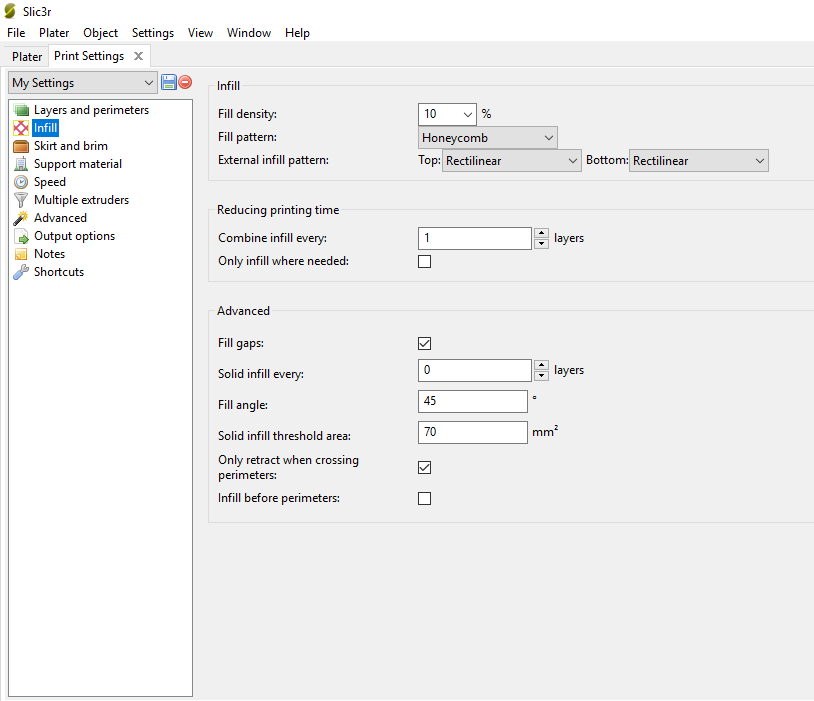Disable Only retract when crossing perimeters
The image size is (814, 701).
(424, 467)
